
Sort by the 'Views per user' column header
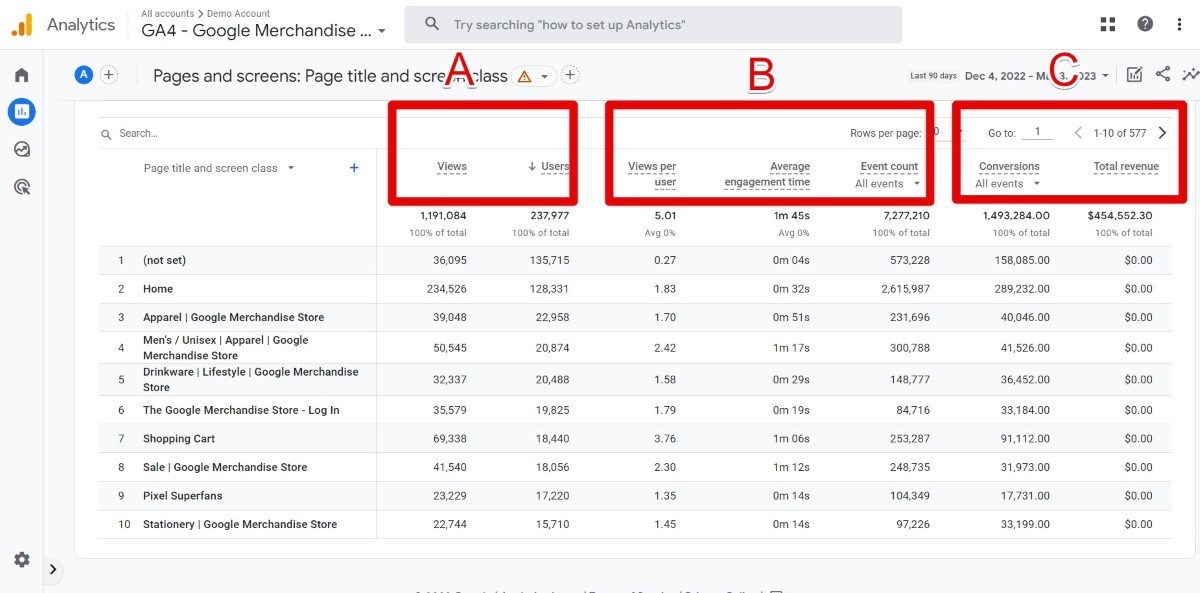[652, 174]
